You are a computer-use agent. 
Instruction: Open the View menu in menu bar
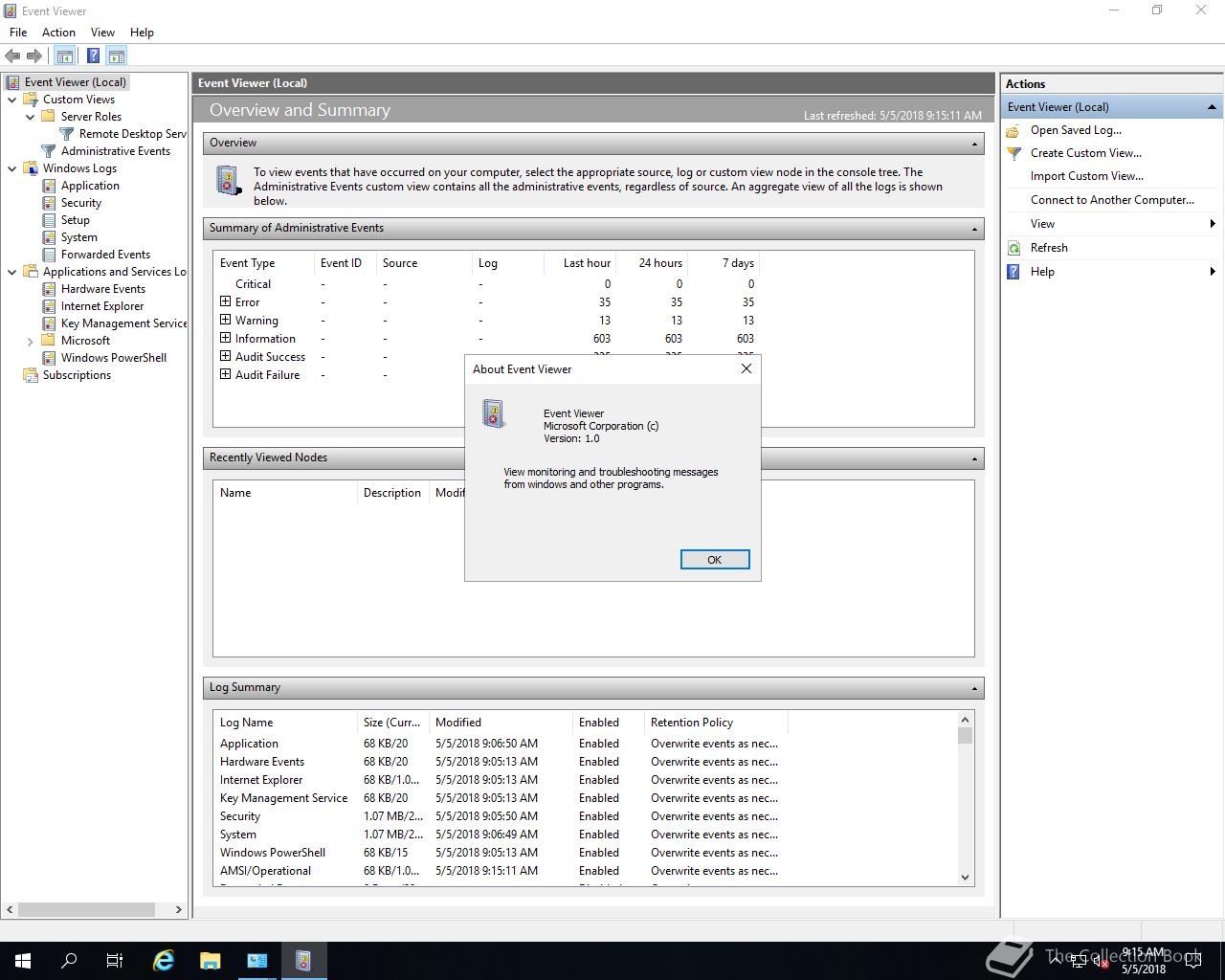(102, 32)
